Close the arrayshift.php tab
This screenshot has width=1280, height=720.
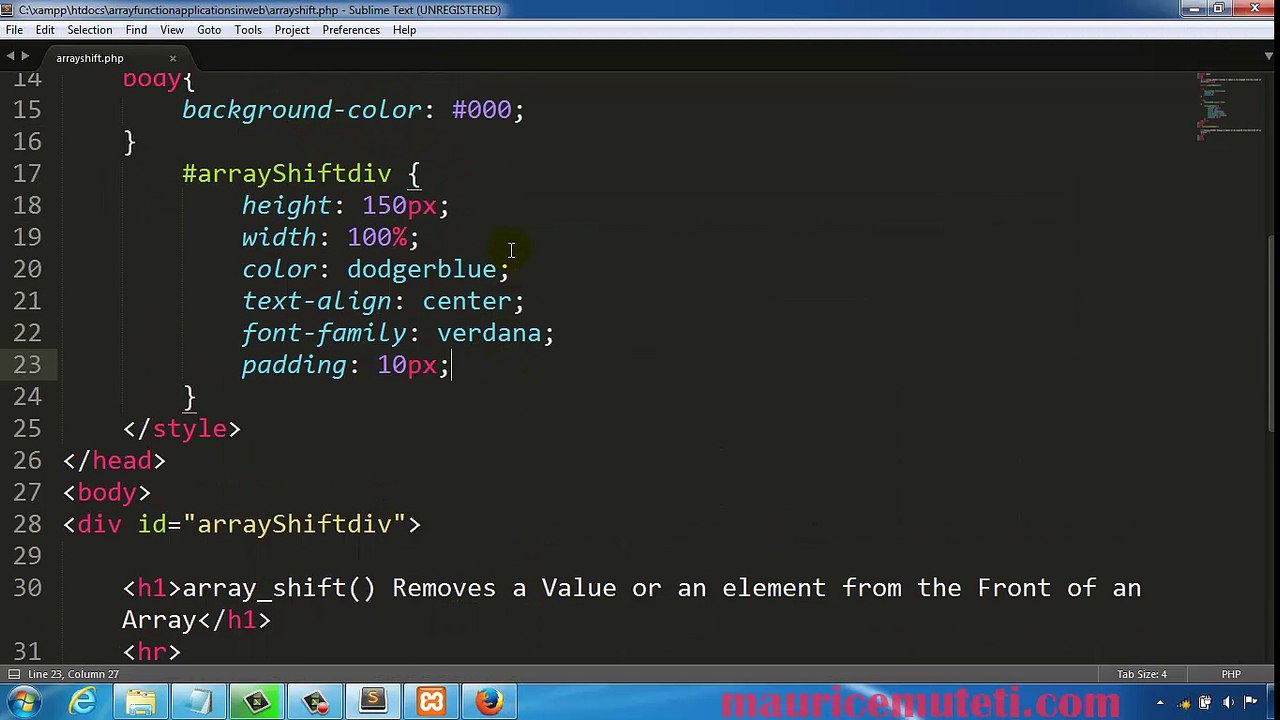(172, 58)
